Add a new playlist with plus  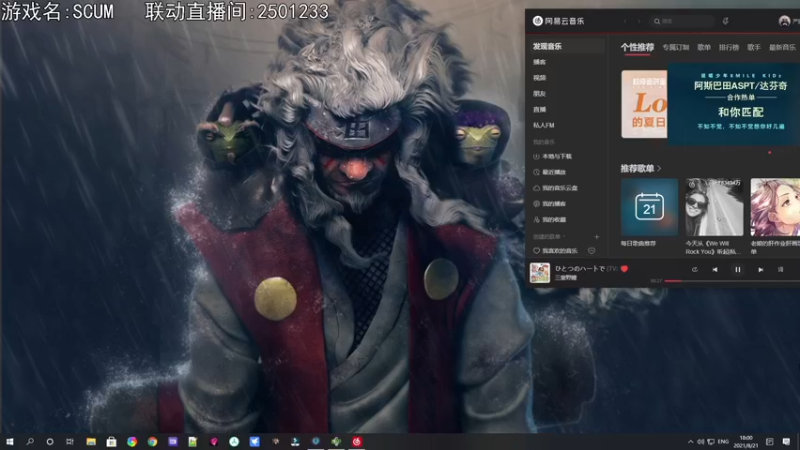[596, 237]
